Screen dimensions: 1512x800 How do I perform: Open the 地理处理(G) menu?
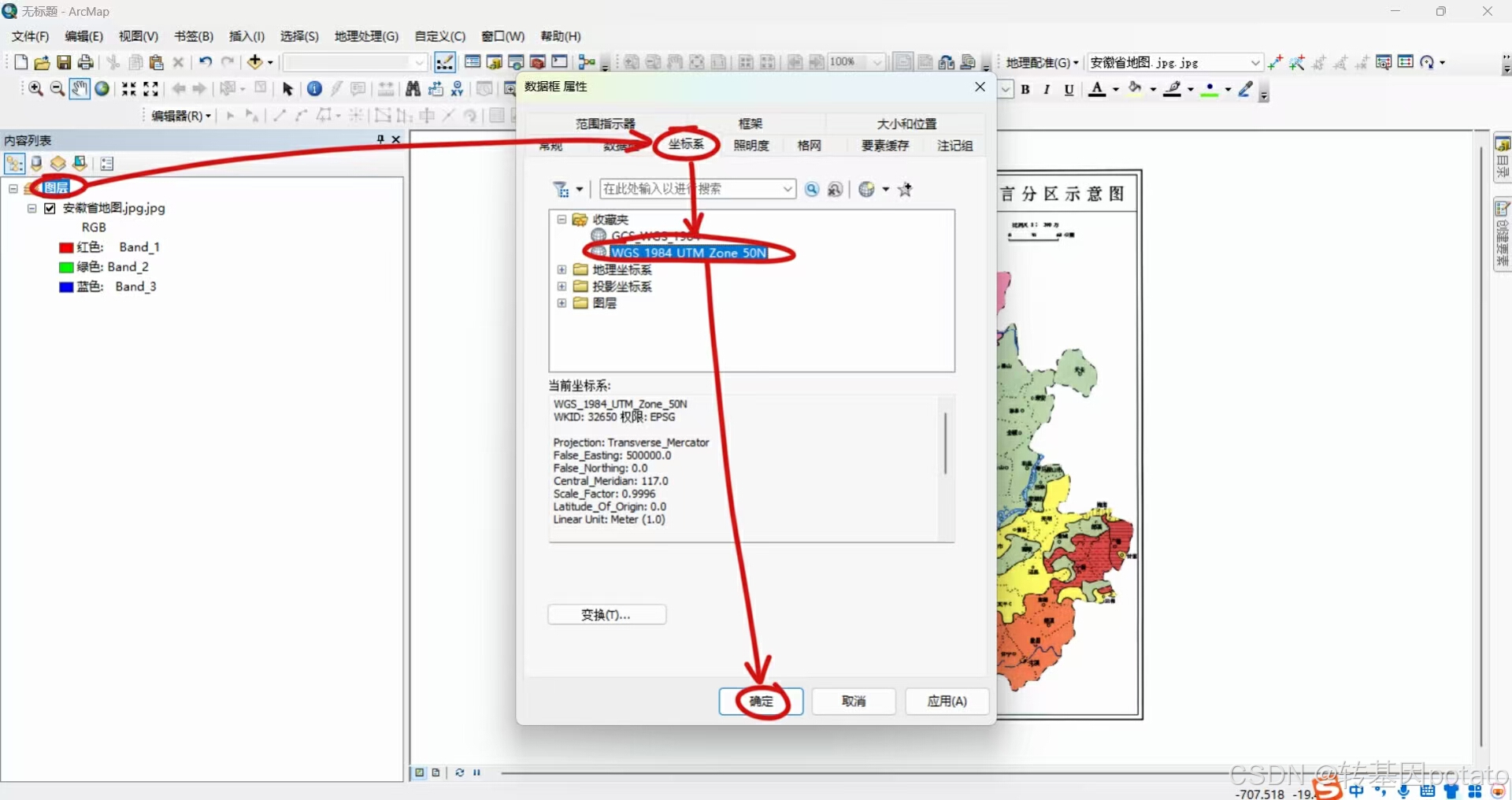[366, 36]
